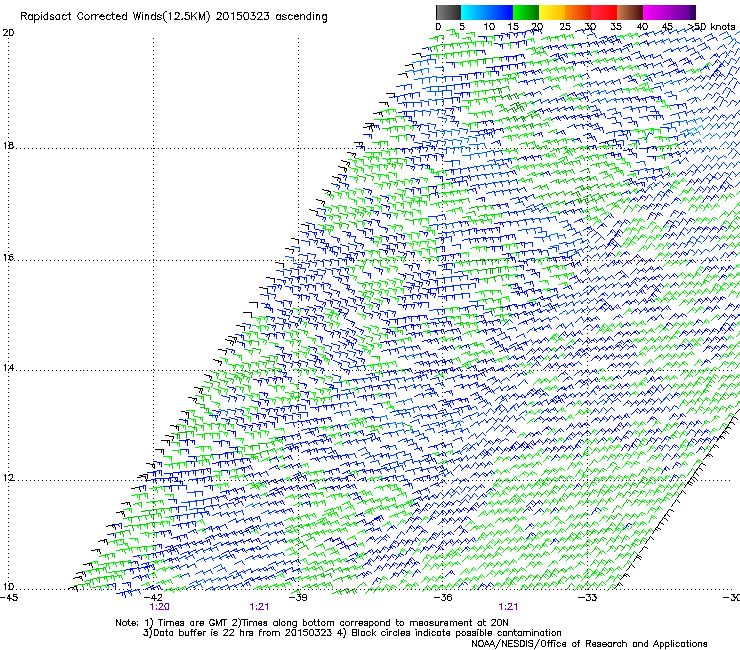Click the yellow 20-25 knots color swatch
Image resolution: width=740 pixels, height=650 pixels.
(x=552, y=12)
